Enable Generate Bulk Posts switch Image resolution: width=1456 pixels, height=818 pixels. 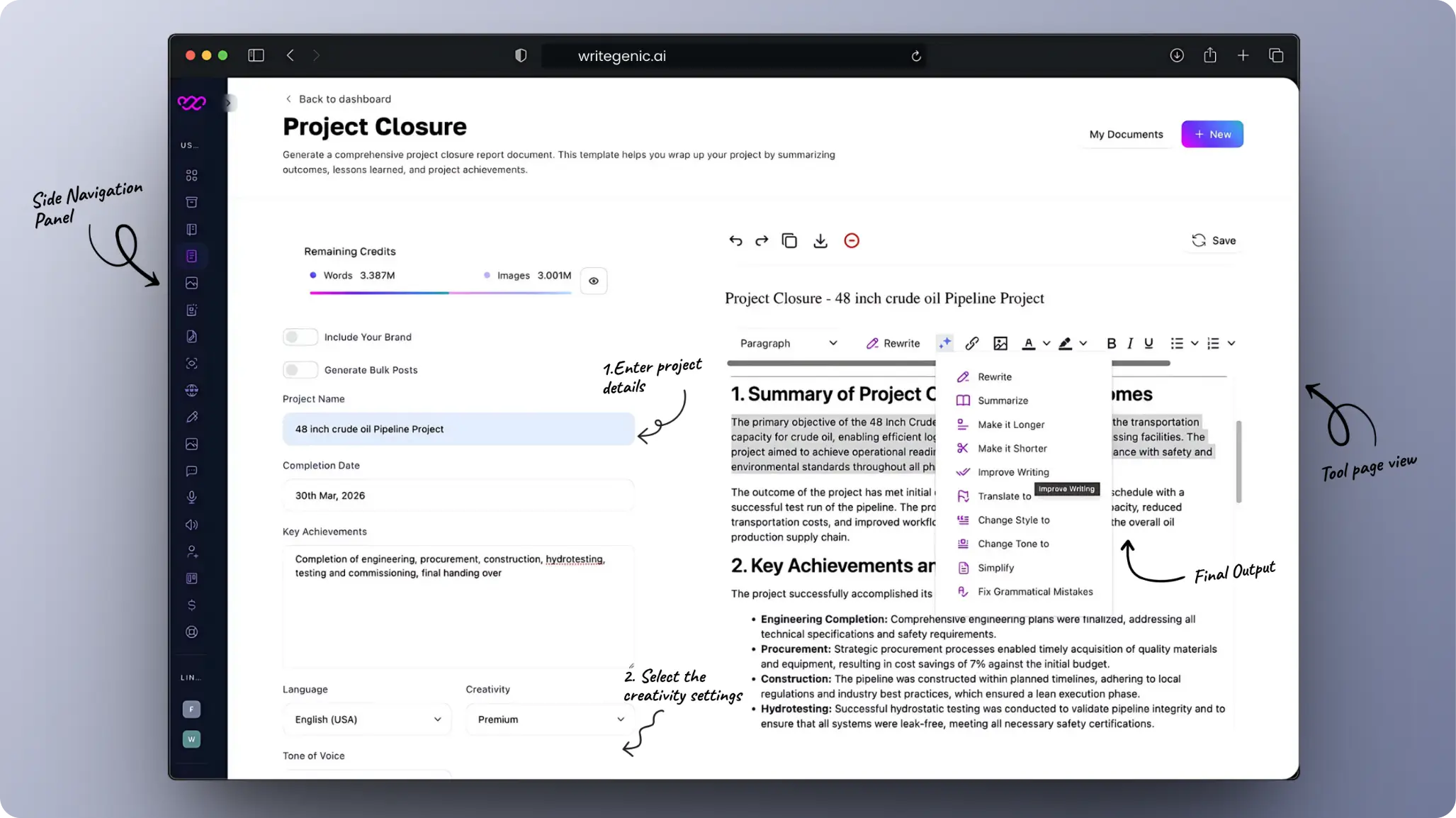click(300, 369)
